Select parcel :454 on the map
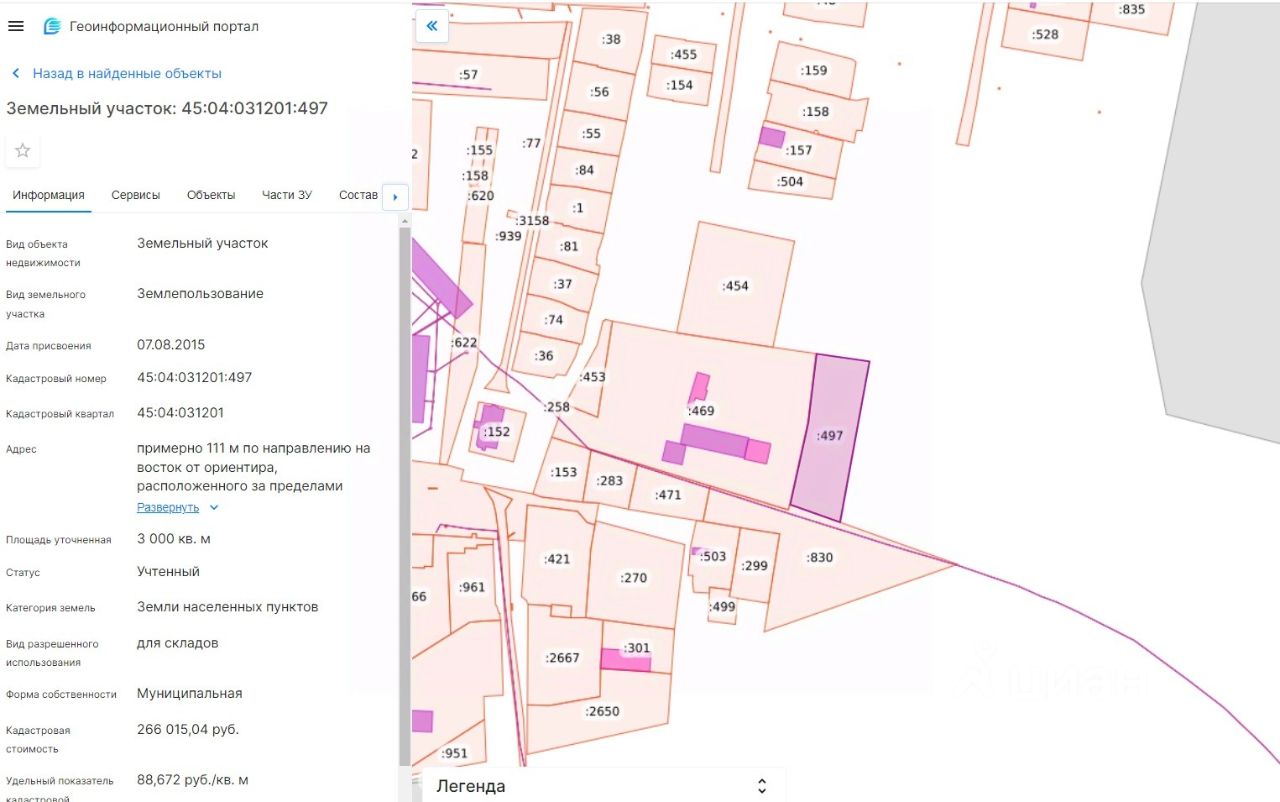 click(735, 286)
